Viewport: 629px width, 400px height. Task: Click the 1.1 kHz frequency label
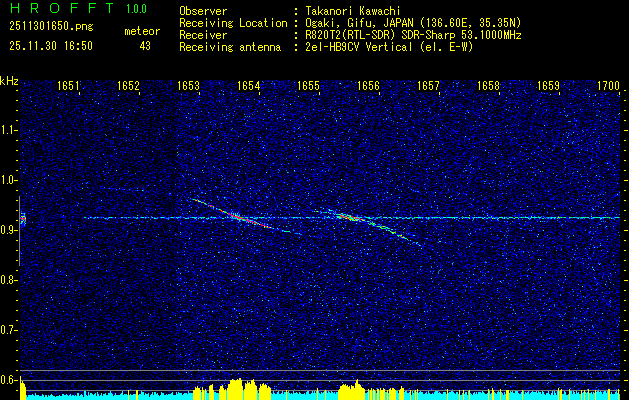click(8, 130)
